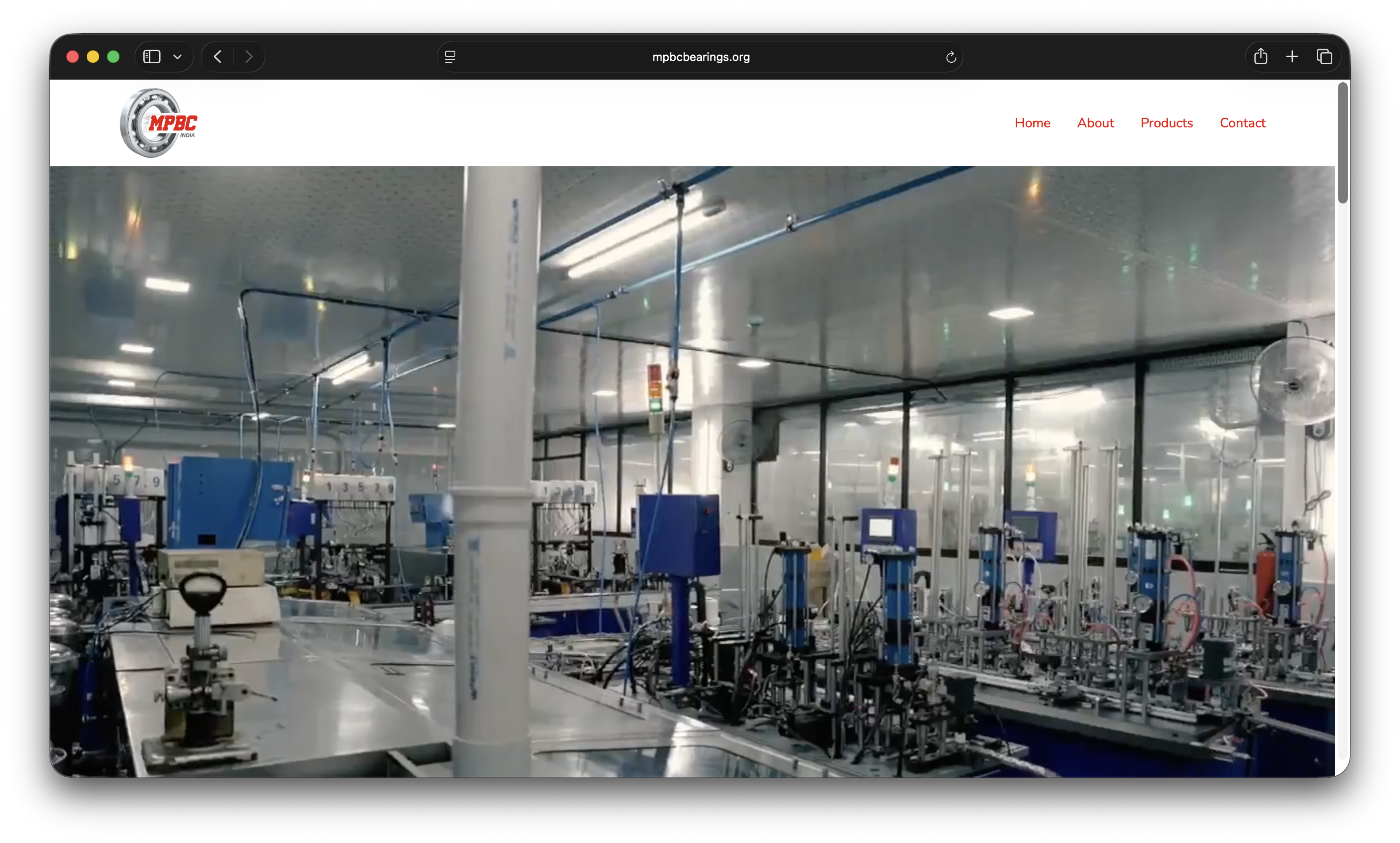Open the Home nav link
The width and height of the screenshot is (1400, 843).
pyautogui.click(x=1032, y=123)
